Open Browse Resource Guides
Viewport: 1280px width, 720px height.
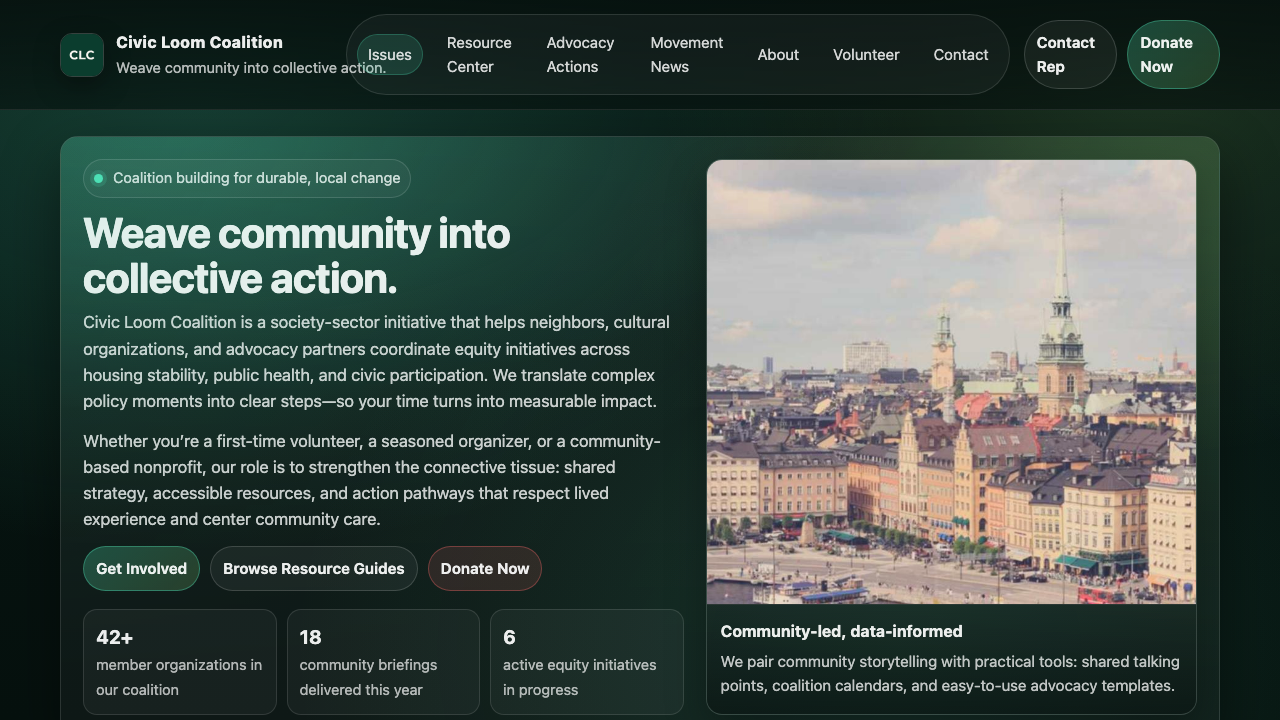coord(314,568)
